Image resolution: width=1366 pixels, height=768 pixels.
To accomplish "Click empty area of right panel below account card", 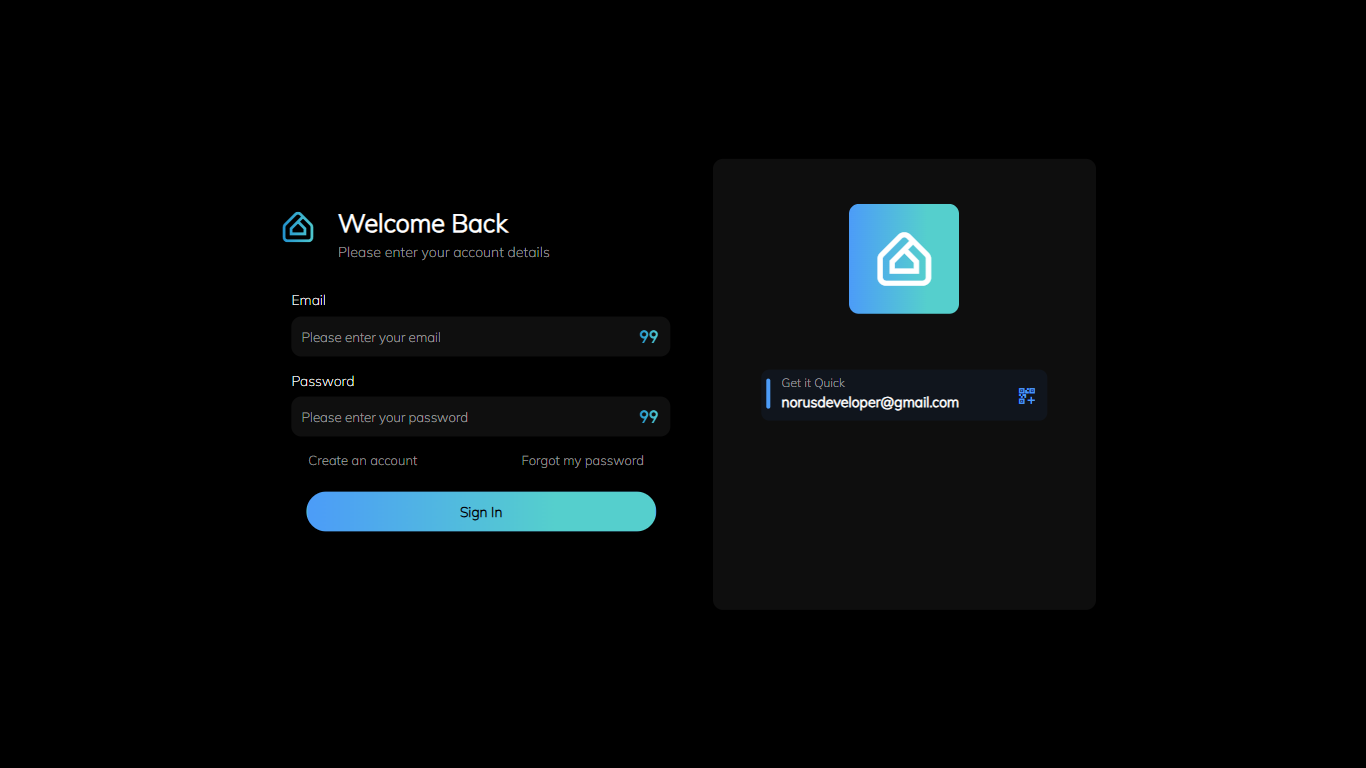I will coord(904,520).
